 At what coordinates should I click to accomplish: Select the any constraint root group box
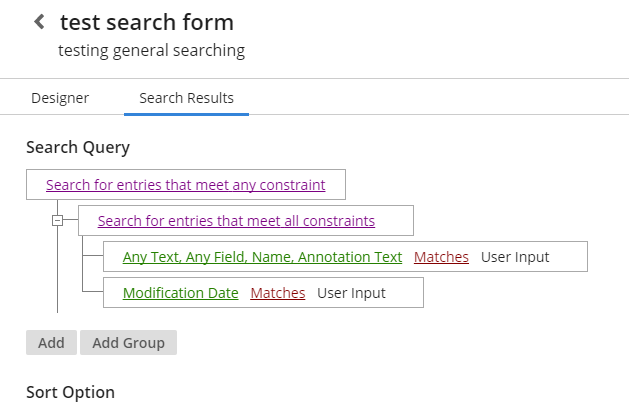coord(186,184)
